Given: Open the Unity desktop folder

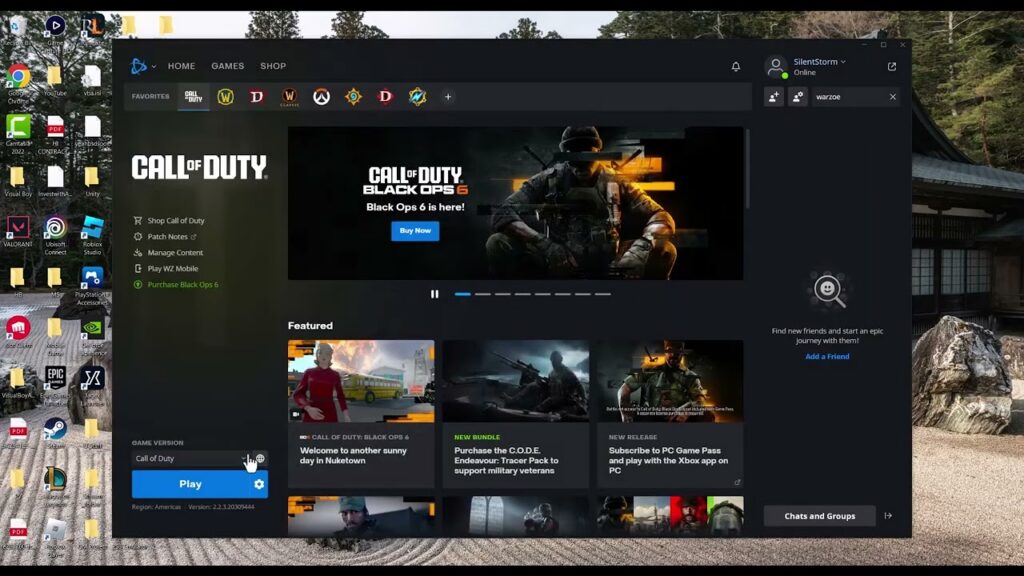Looking at the screenshot, I should (92, 182).
